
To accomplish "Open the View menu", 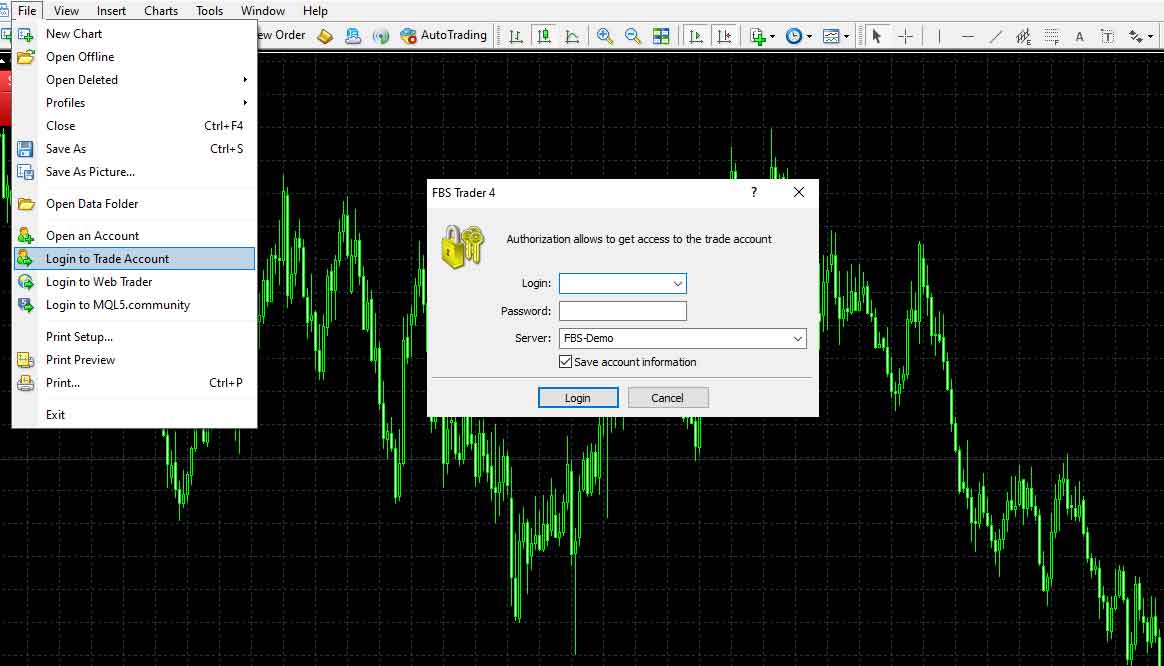I will (x=66, y=10).
